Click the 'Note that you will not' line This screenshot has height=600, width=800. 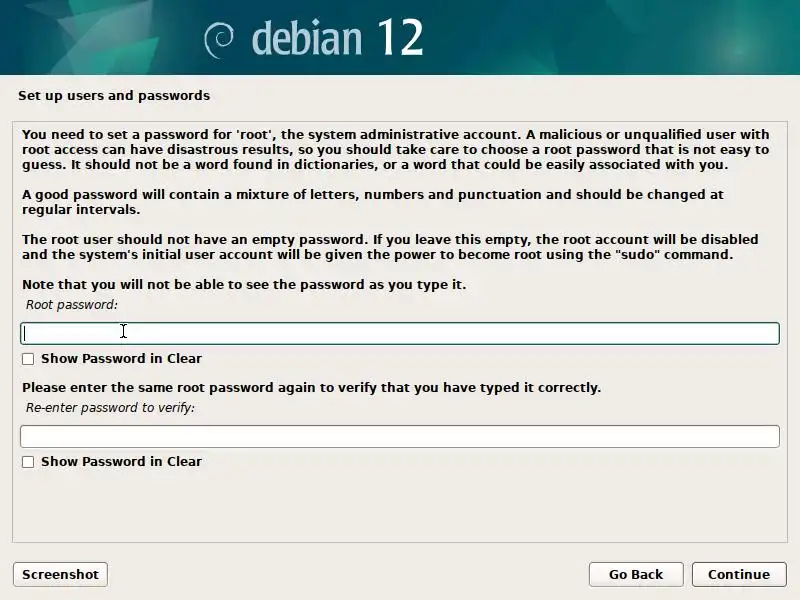tap(244, 285)
